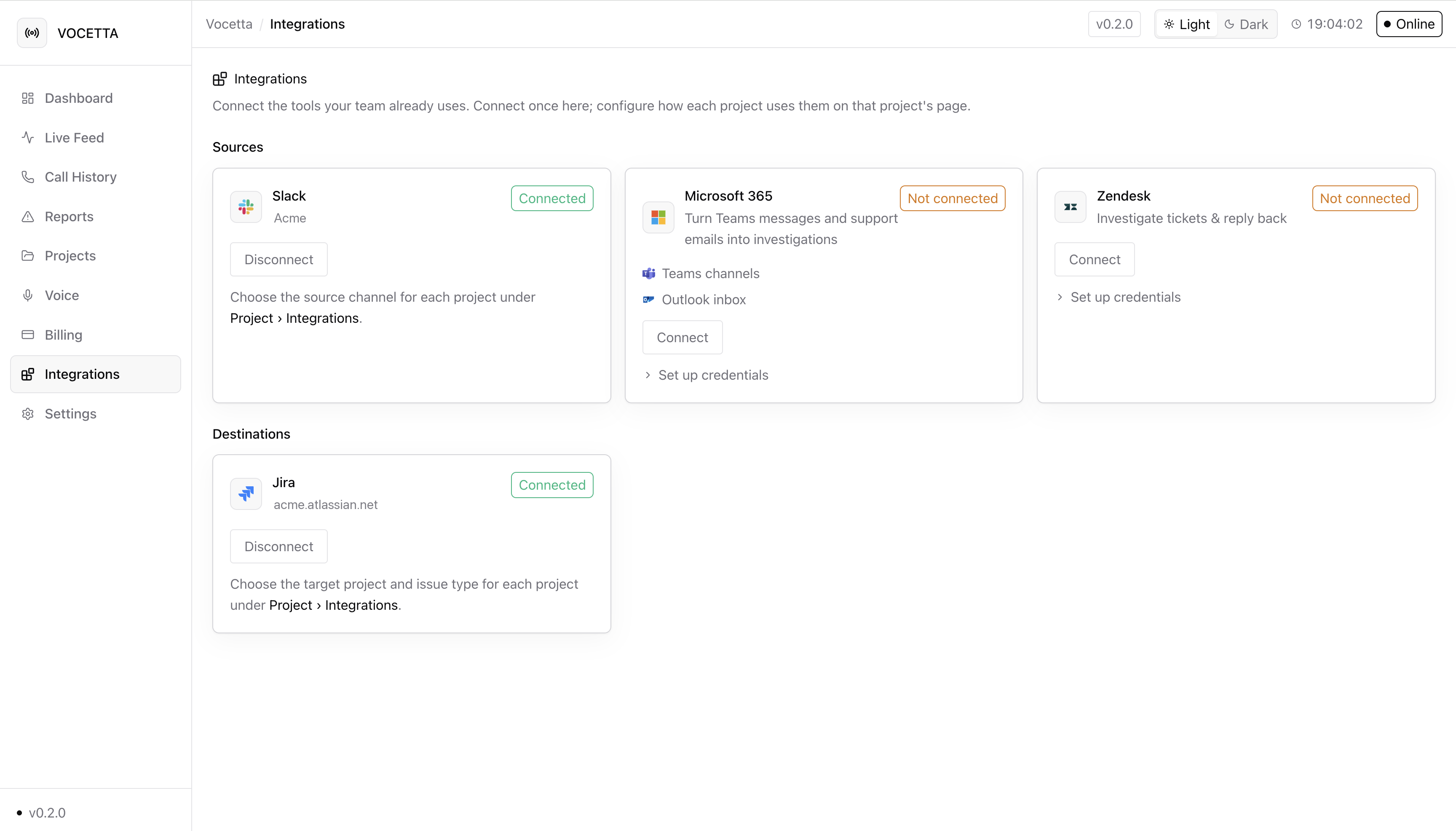This screenshot has height=831, width=1456.
Task: Click the Teams channels icon
Action: pyautogui.click(x=649, y=273)
